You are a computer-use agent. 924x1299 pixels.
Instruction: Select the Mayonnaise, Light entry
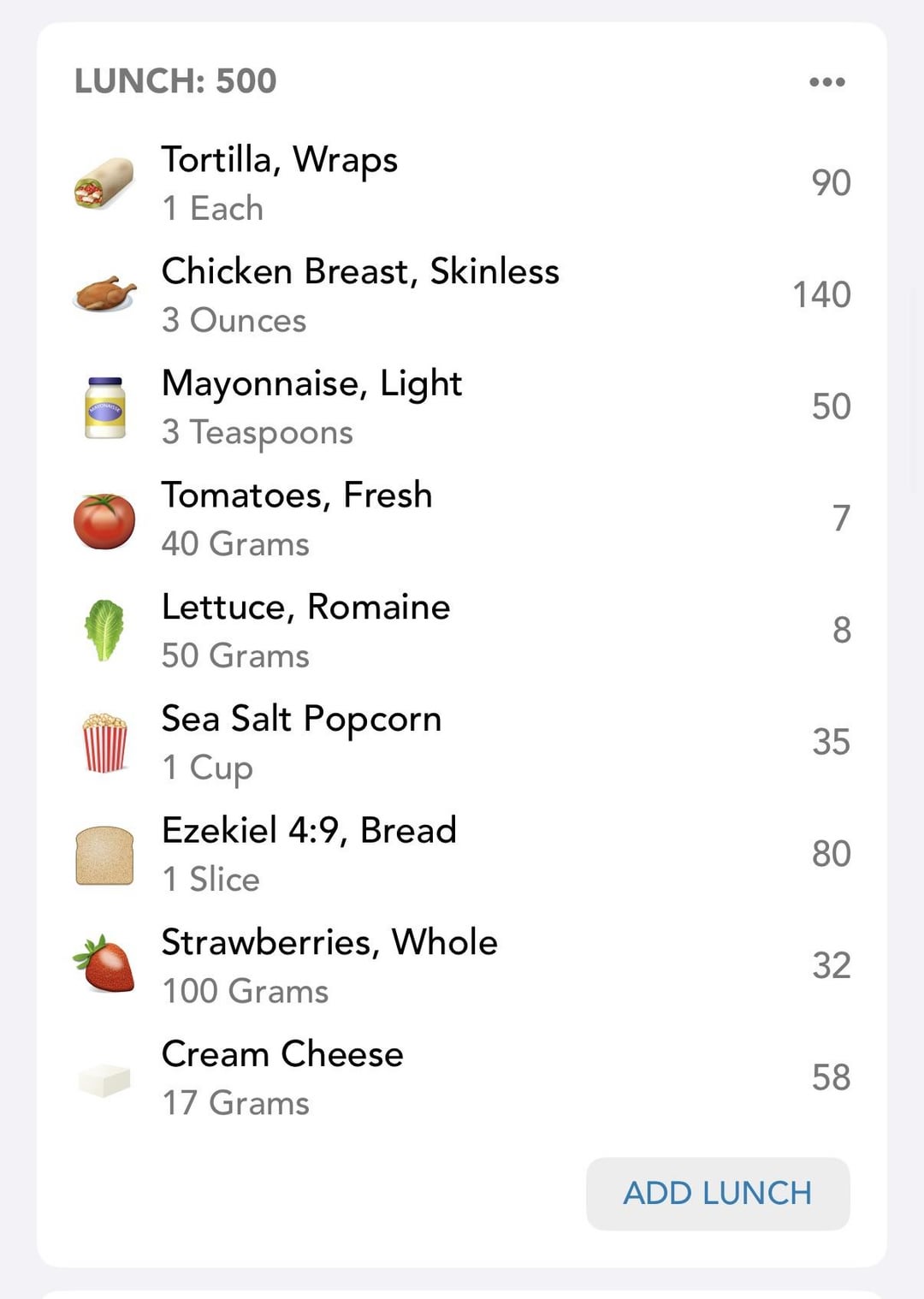point(462,407)
